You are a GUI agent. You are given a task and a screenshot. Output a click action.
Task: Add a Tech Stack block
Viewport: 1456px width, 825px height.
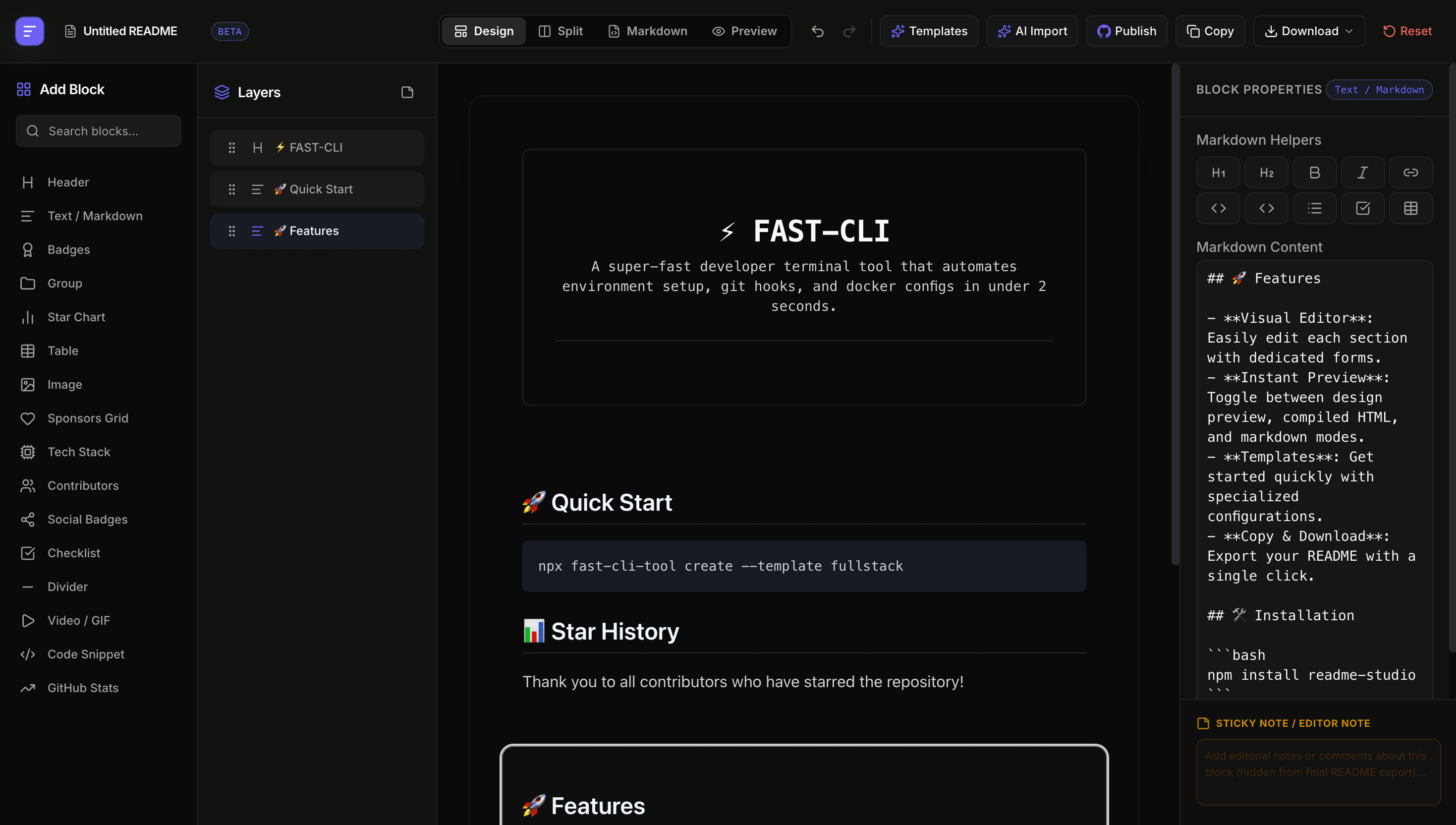99,452
